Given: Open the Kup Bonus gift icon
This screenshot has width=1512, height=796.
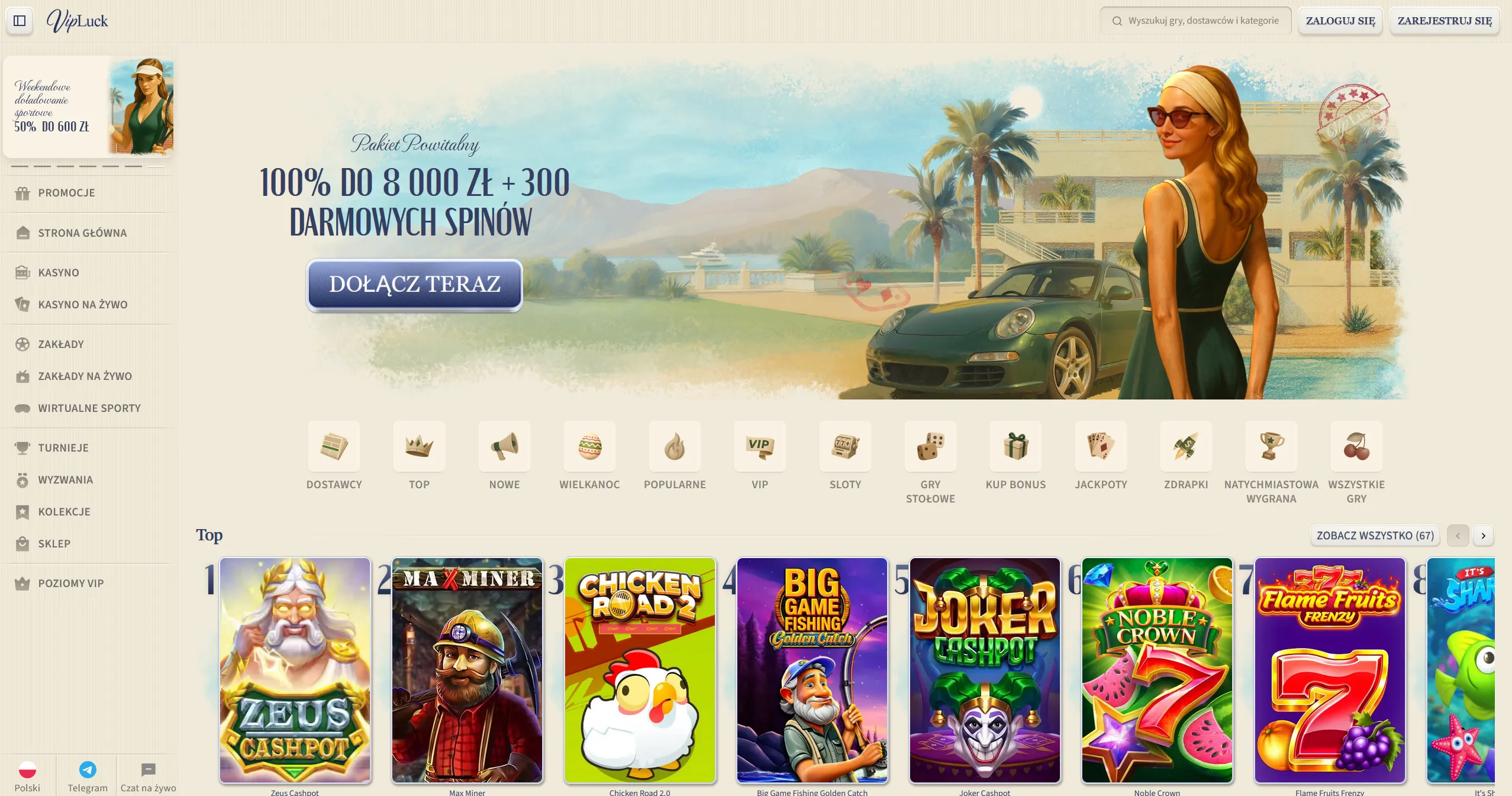Looking at the screenshot, I should [x=1015, y=446].
